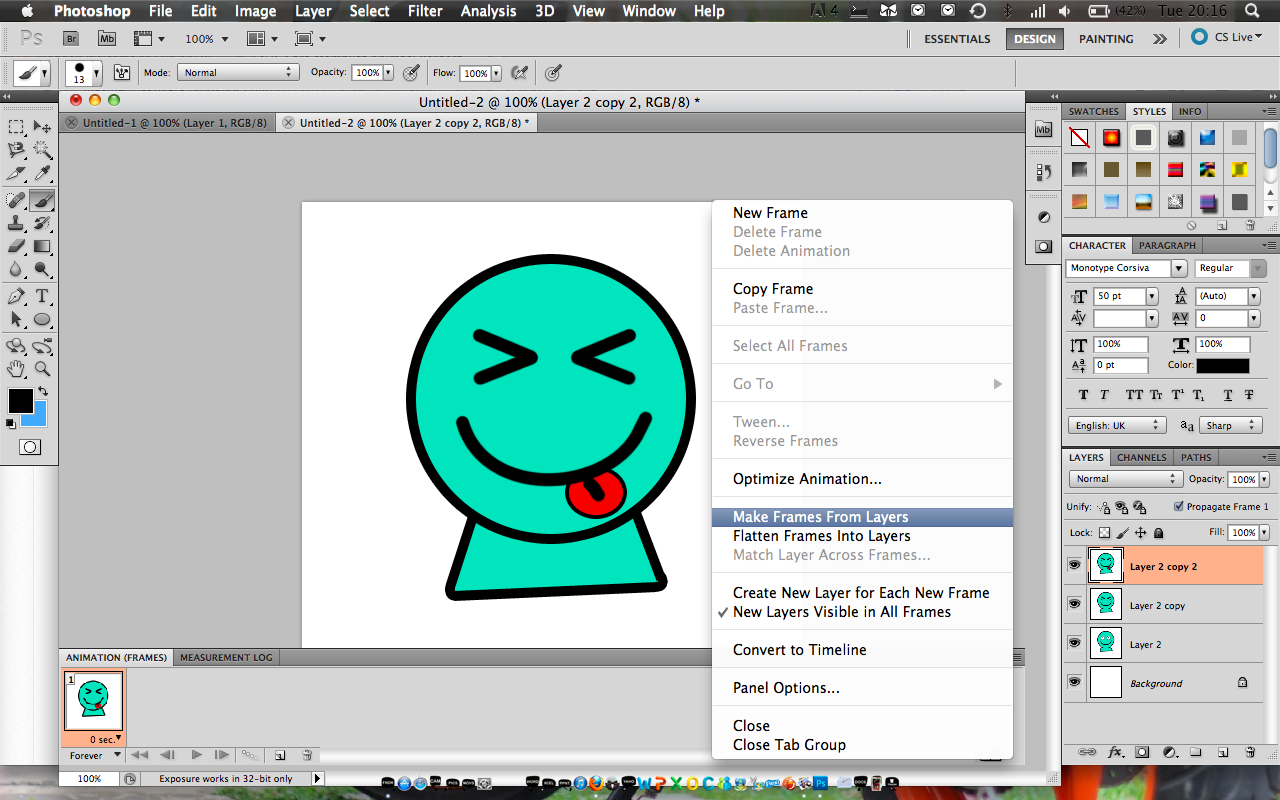
Task: Toggle Quick Mask mode in toolbox
Action: point(30,447)
